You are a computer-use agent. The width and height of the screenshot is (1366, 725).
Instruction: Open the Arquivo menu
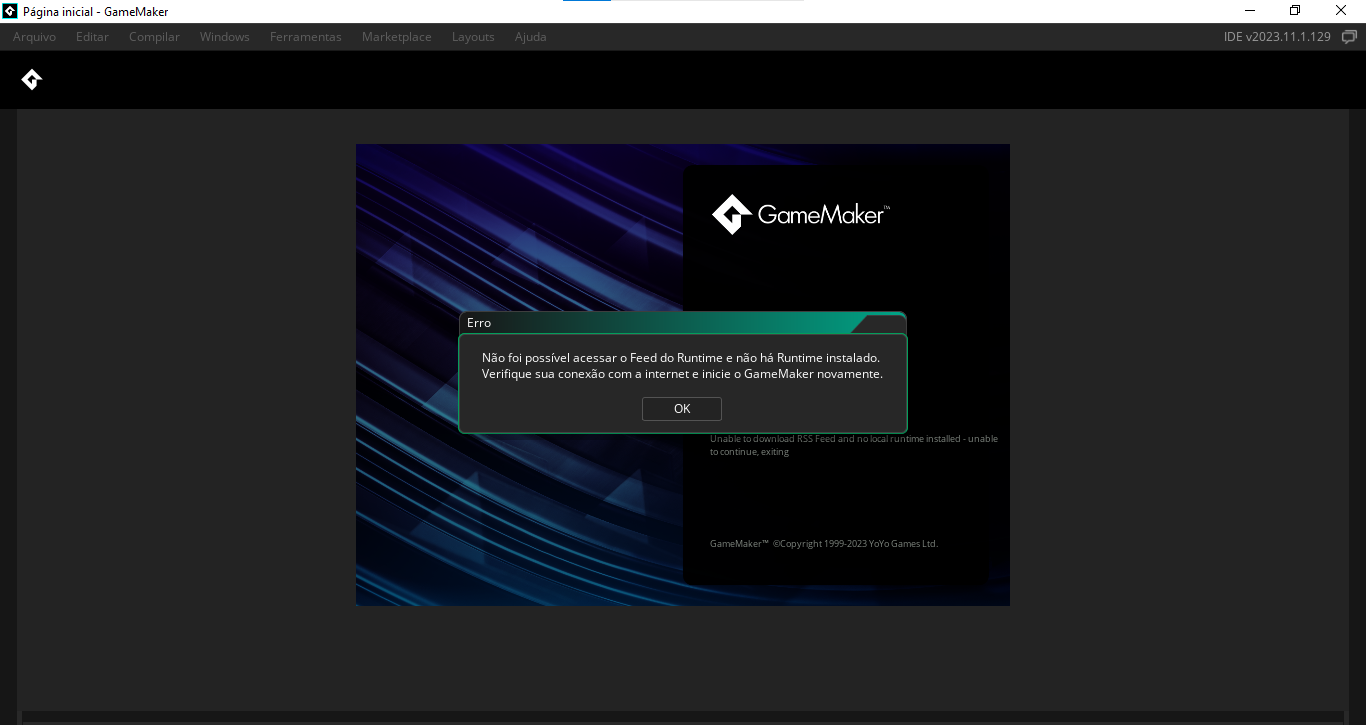pyautogui.click(x=35, y=37)
